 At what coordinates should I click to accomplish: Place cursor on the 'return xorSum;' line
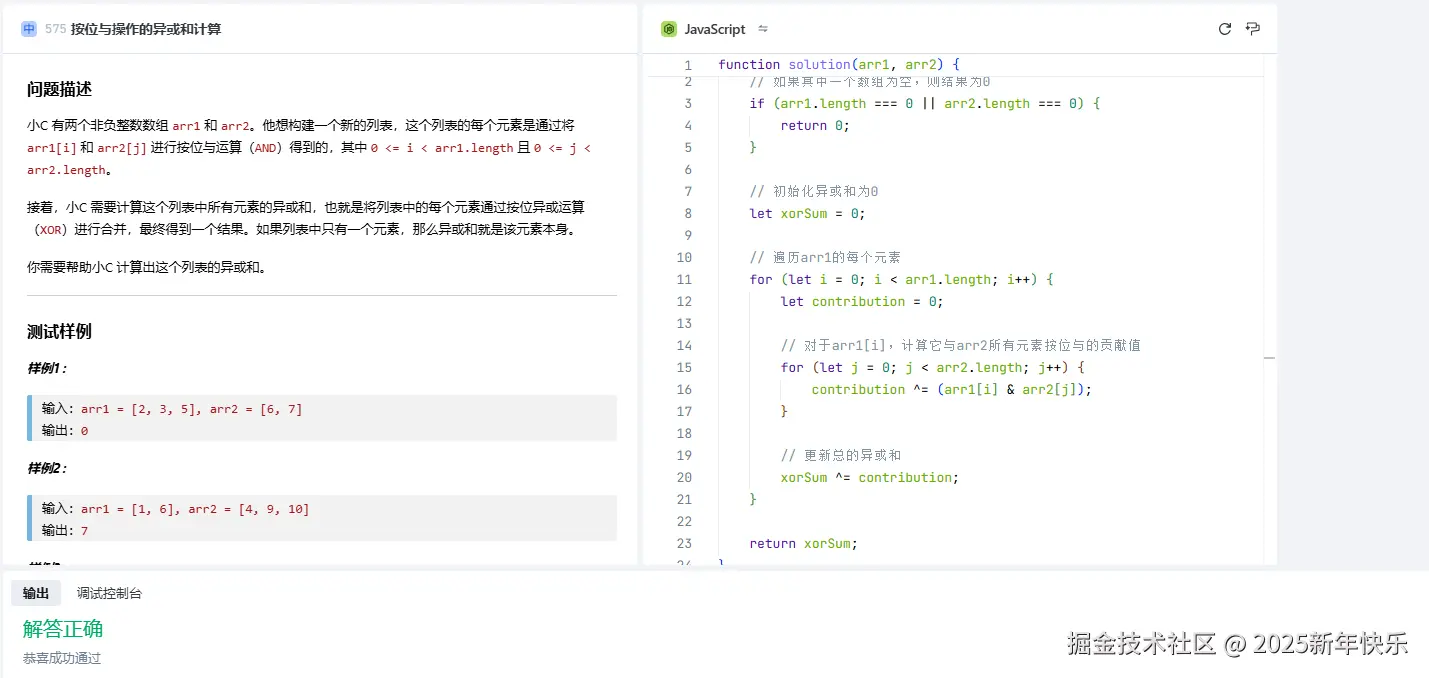pos(803,544)
